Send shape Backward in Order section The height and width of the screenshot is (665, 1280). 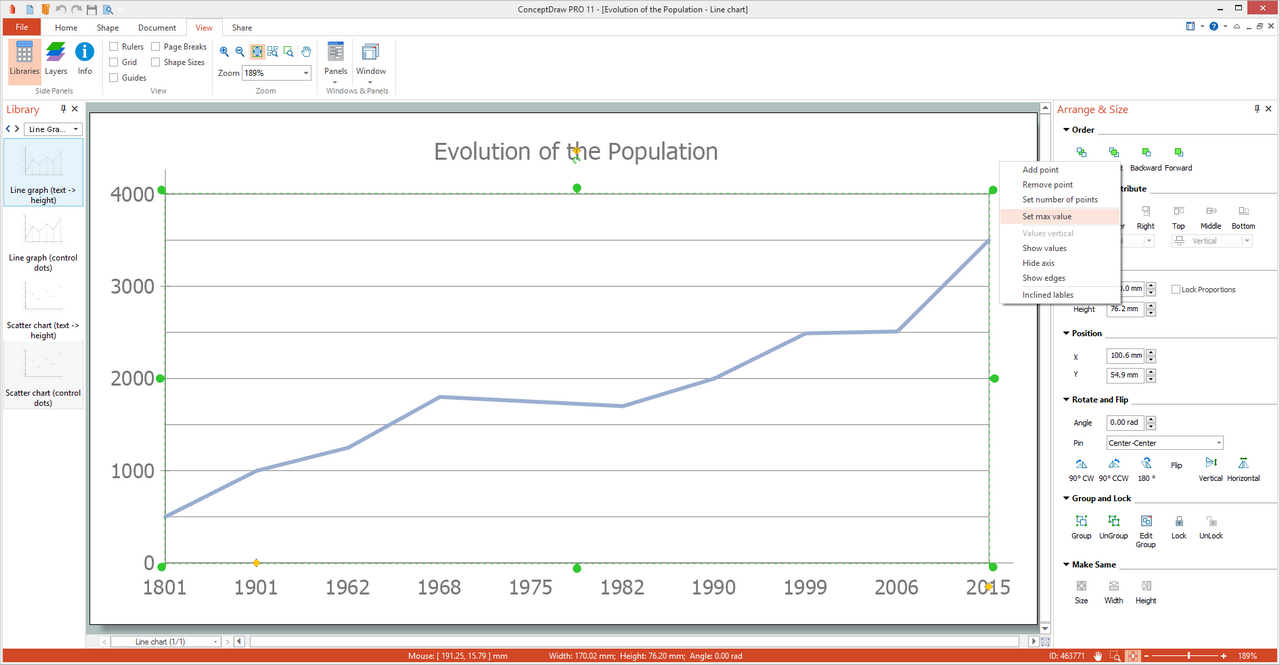point(1146,159)
